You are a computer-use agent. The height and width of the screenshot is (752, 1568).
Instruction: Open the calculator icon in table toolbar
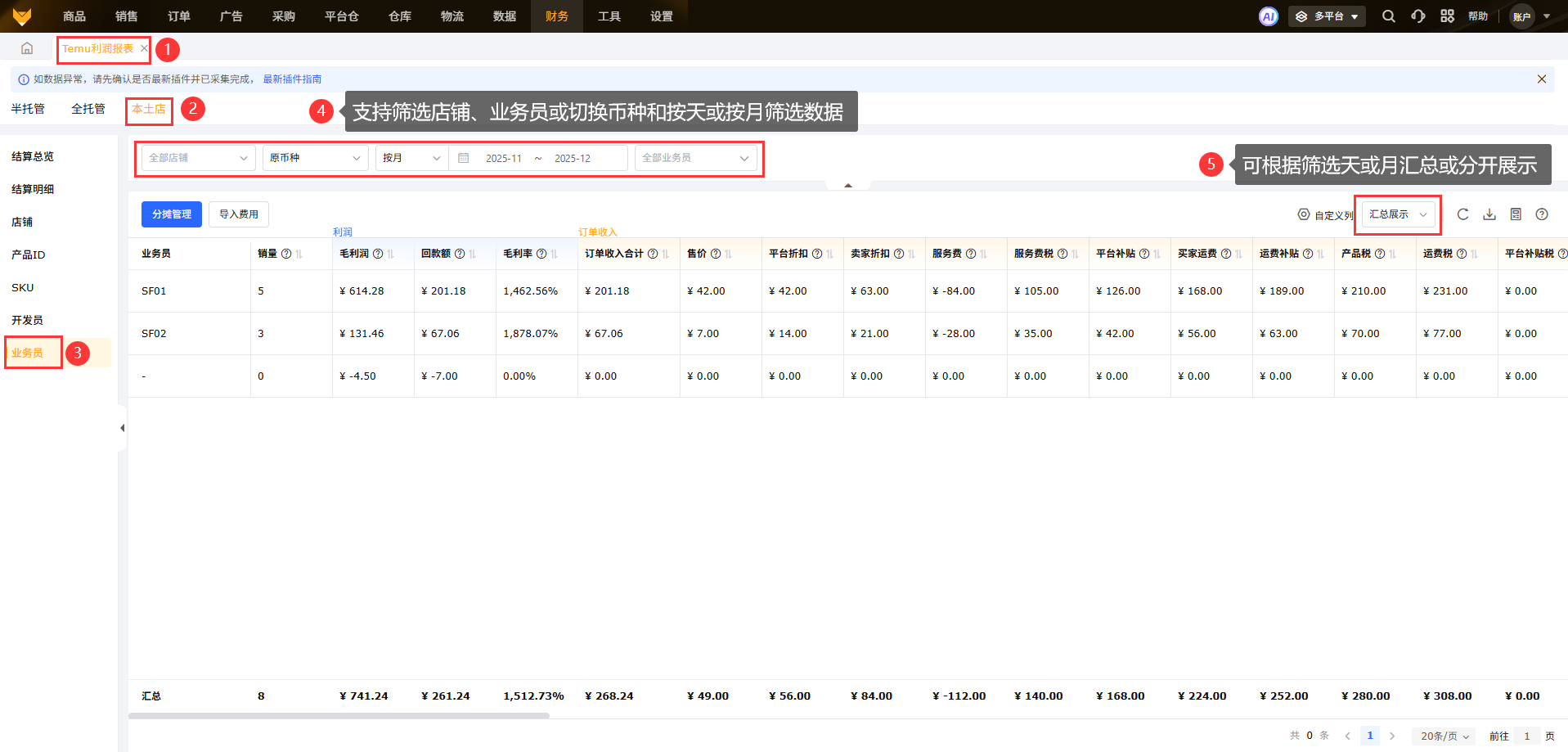(1516, 214)
